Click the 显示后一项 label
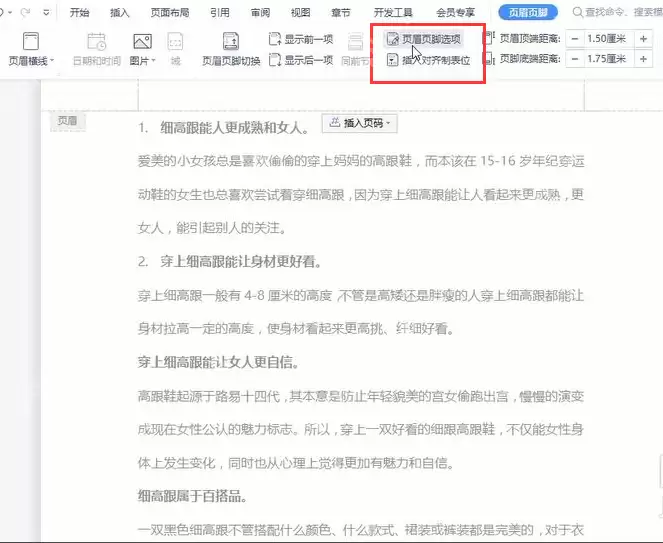Viewport: 663px width, 543px height. pyautogui.click(x=309, y=60)
